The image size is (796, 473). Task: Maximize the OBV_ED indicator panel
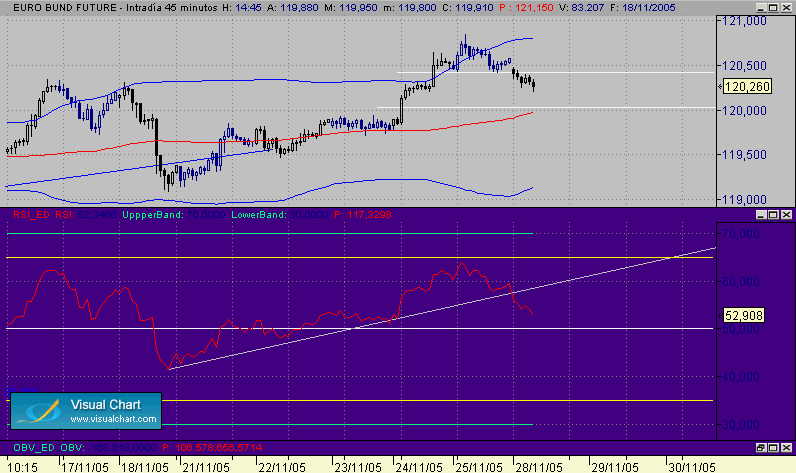click(773, 448)
